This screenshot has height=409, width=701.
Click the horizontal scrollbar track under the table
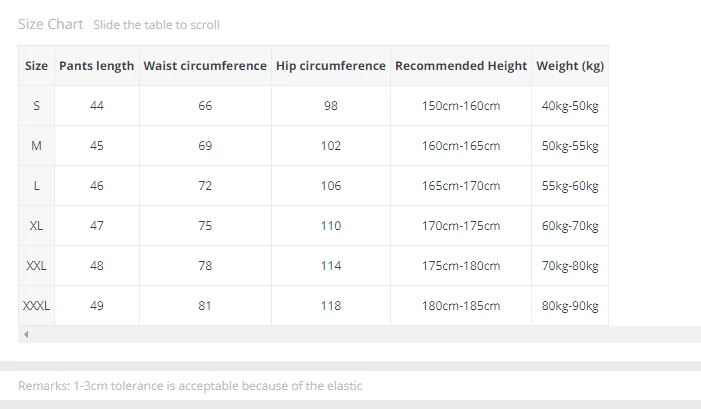[x=359, y=334]
